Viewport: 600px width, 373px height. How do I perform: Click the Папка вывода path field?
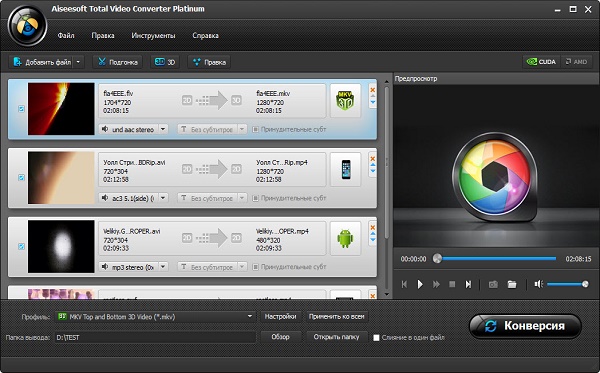[155, 337]
